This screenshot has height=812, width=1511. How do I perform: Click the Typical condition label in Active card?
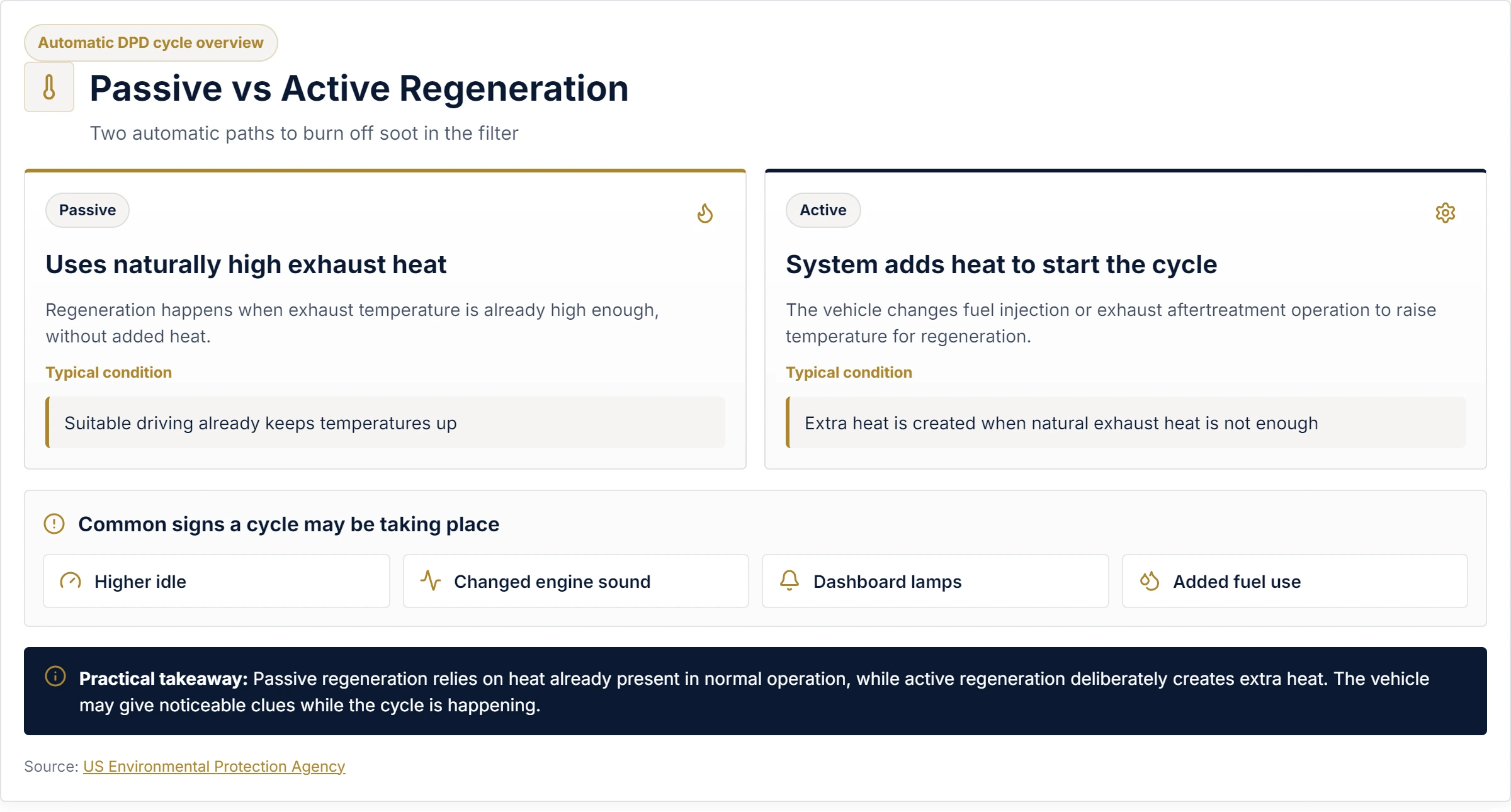click(x=849, y=373)
